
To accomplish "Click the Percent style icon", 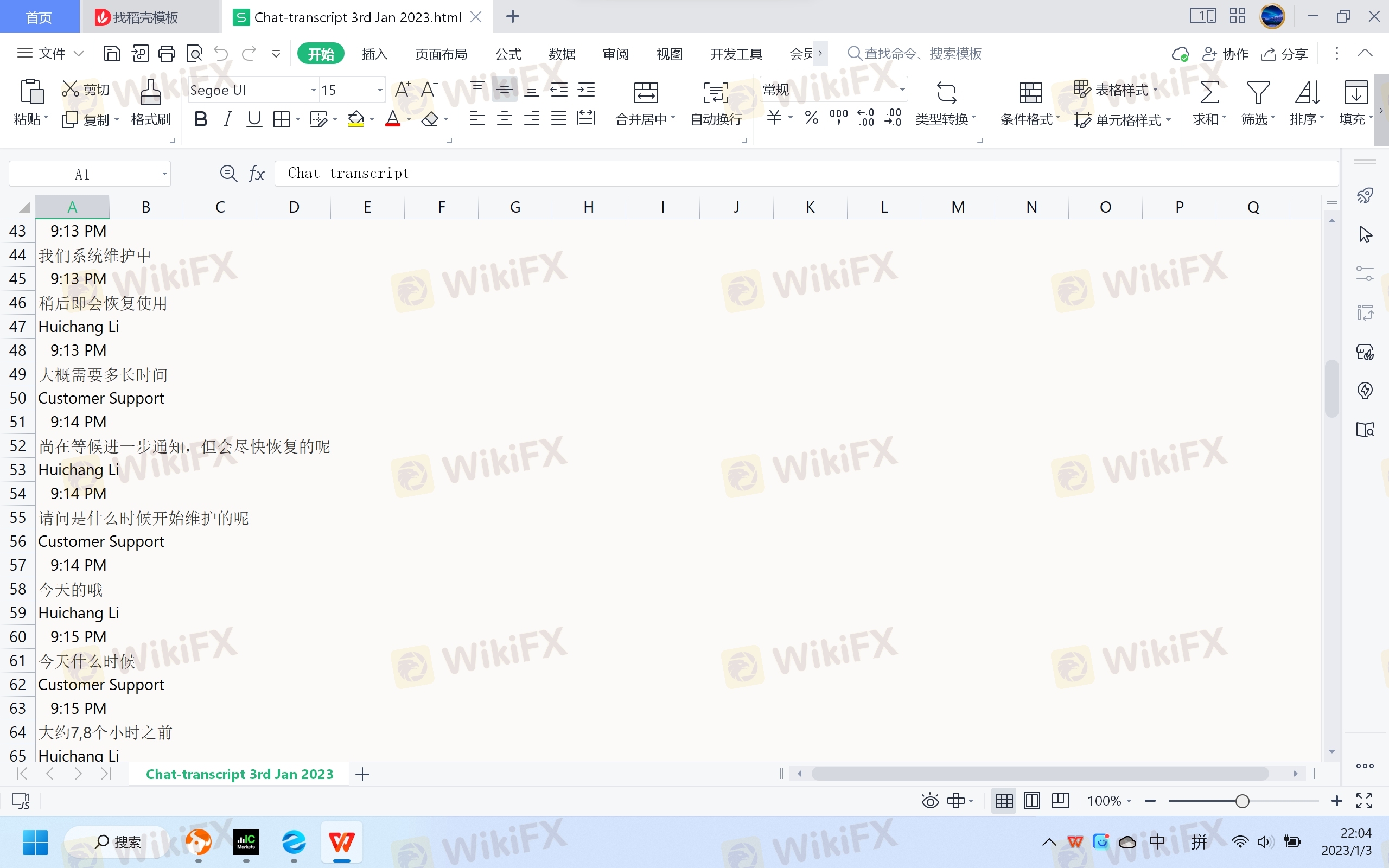I will (x=811, y=118).
